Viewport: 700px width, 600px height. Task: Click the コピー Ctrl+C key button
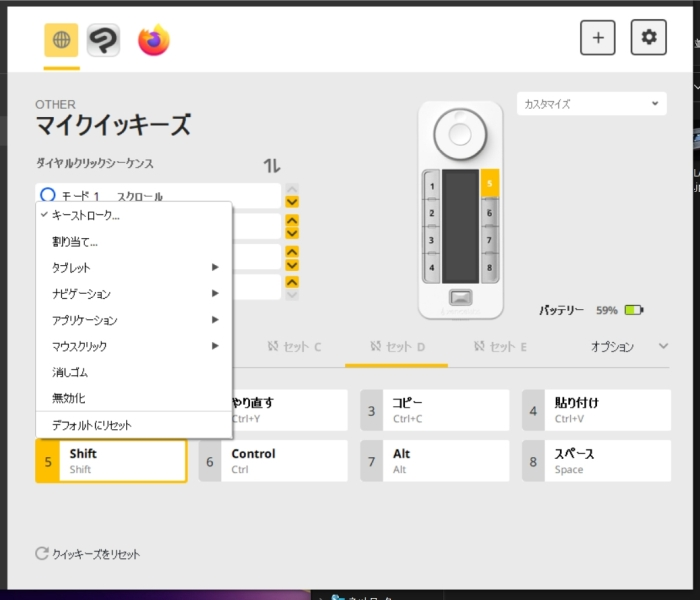click(433, 410)
